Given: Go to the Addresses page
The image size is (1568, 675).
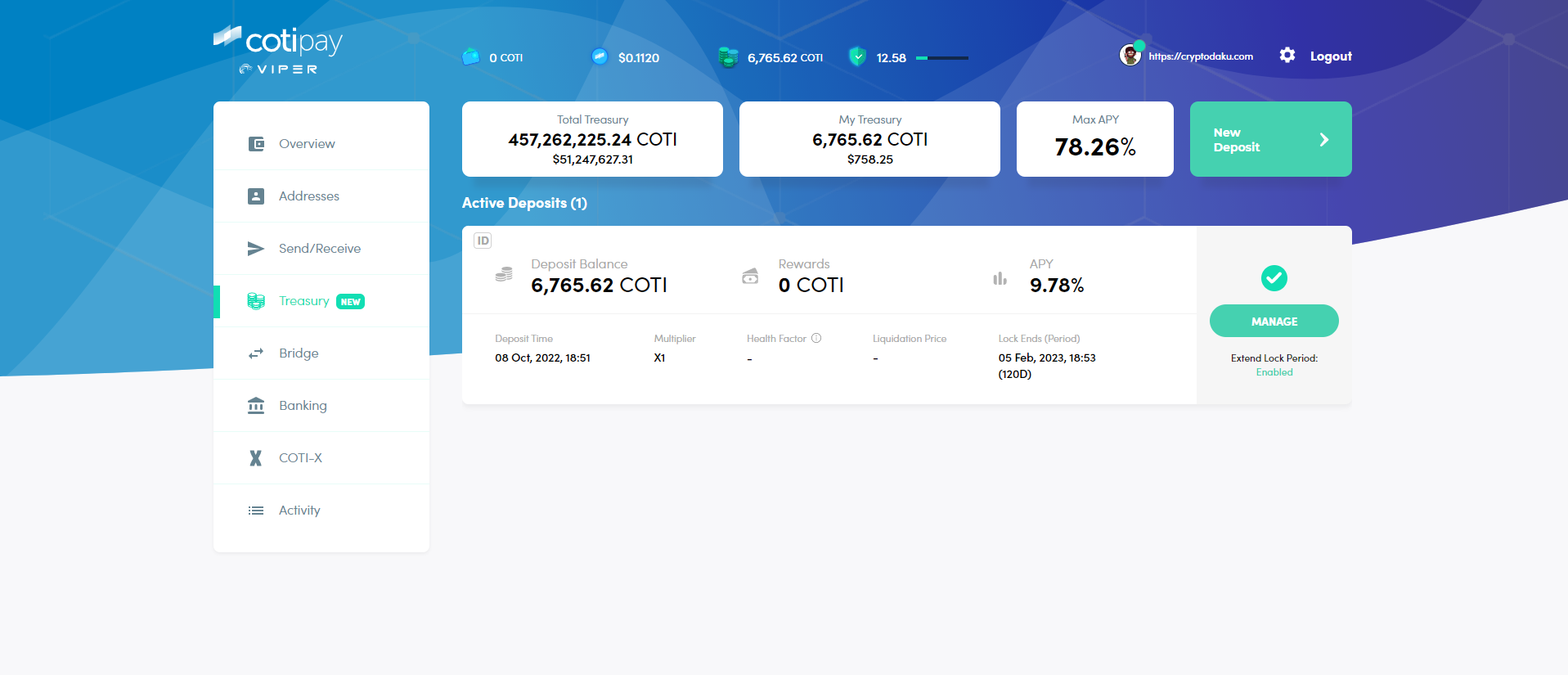Looking at the screenshot, I should 321,196.
